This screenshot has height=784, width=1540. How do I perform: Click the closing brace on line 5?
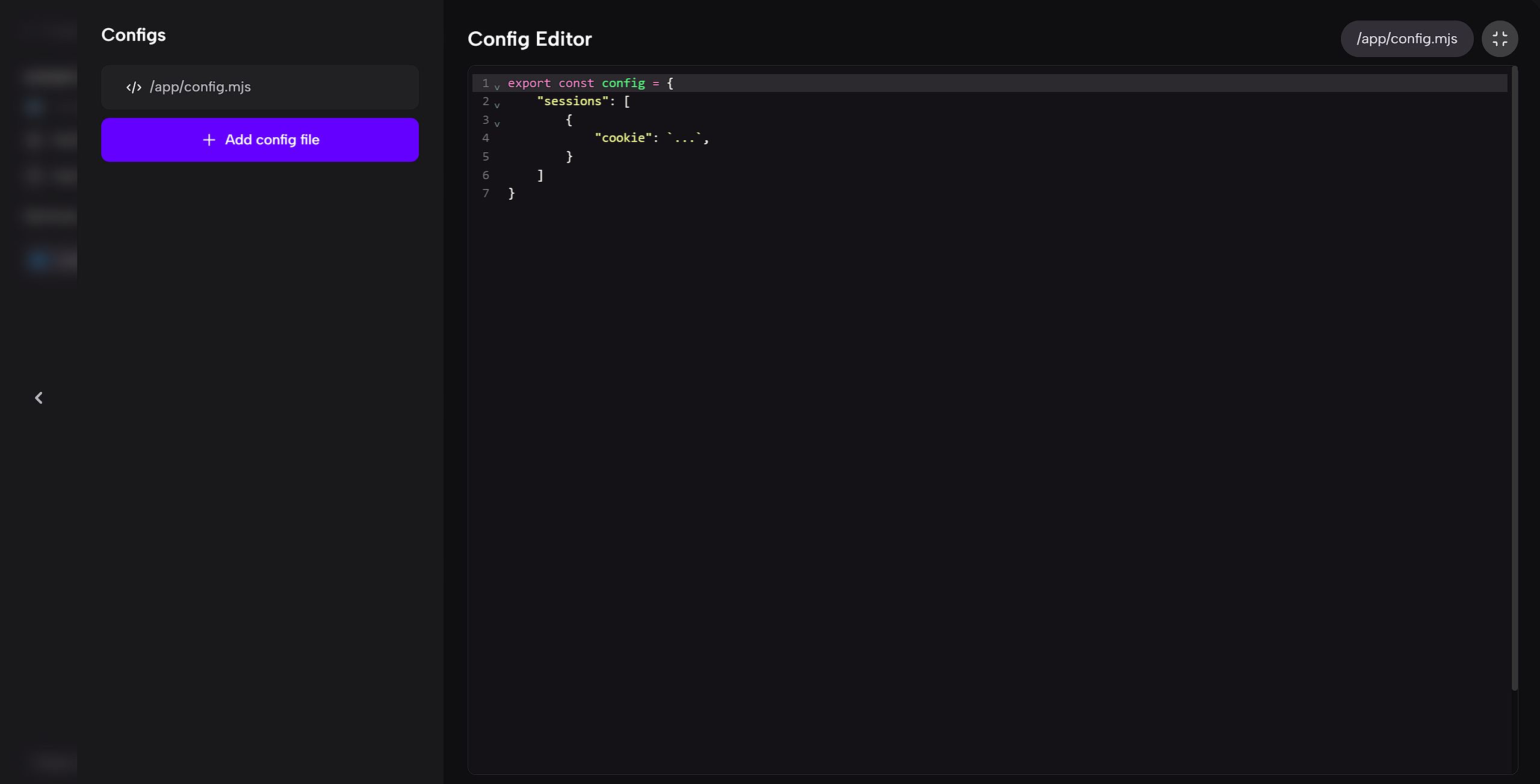click(x=569, y=156)
